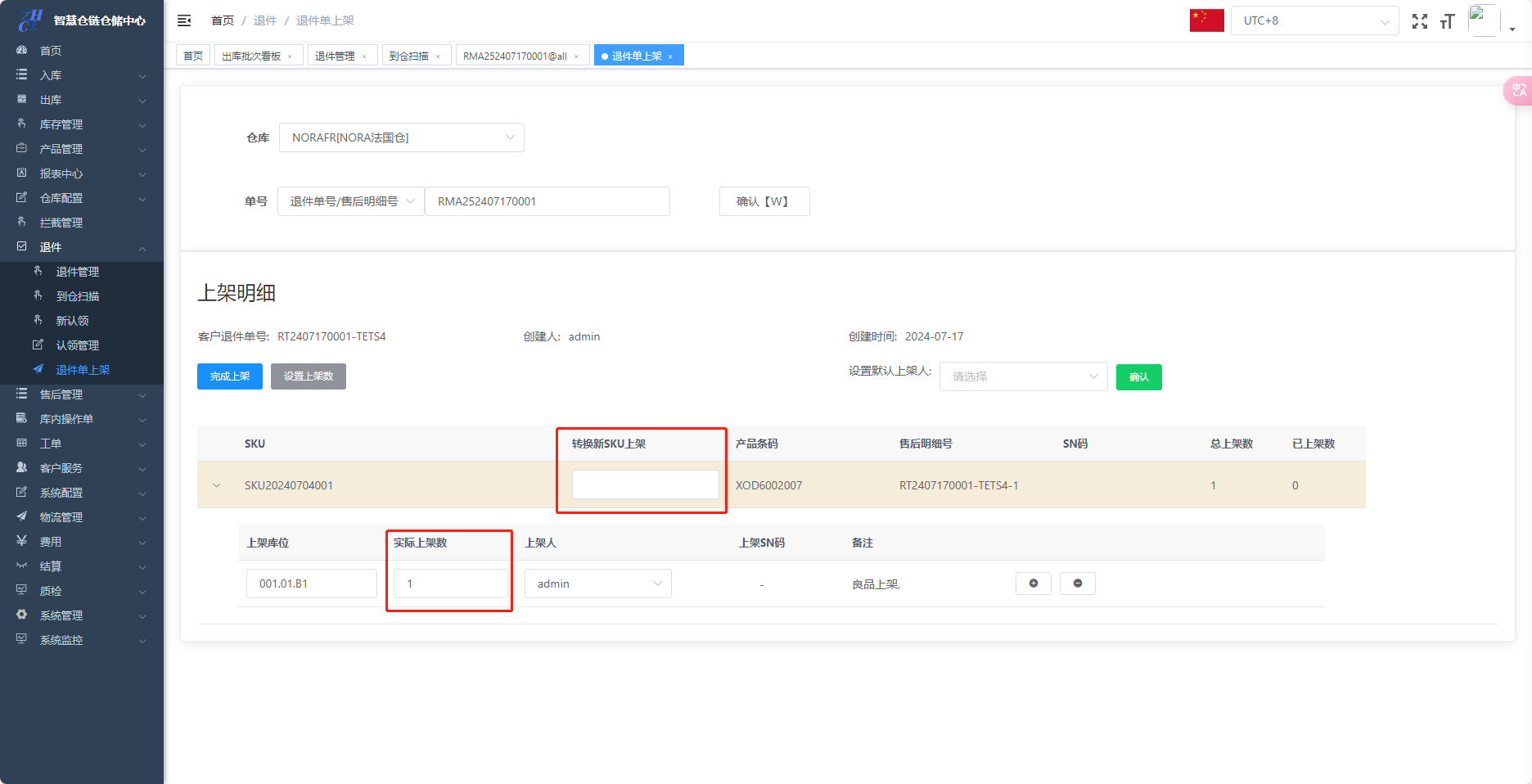Click the fullscreen toggle icon
This screenshot has height=784, width=1532.
(1420, 21)
